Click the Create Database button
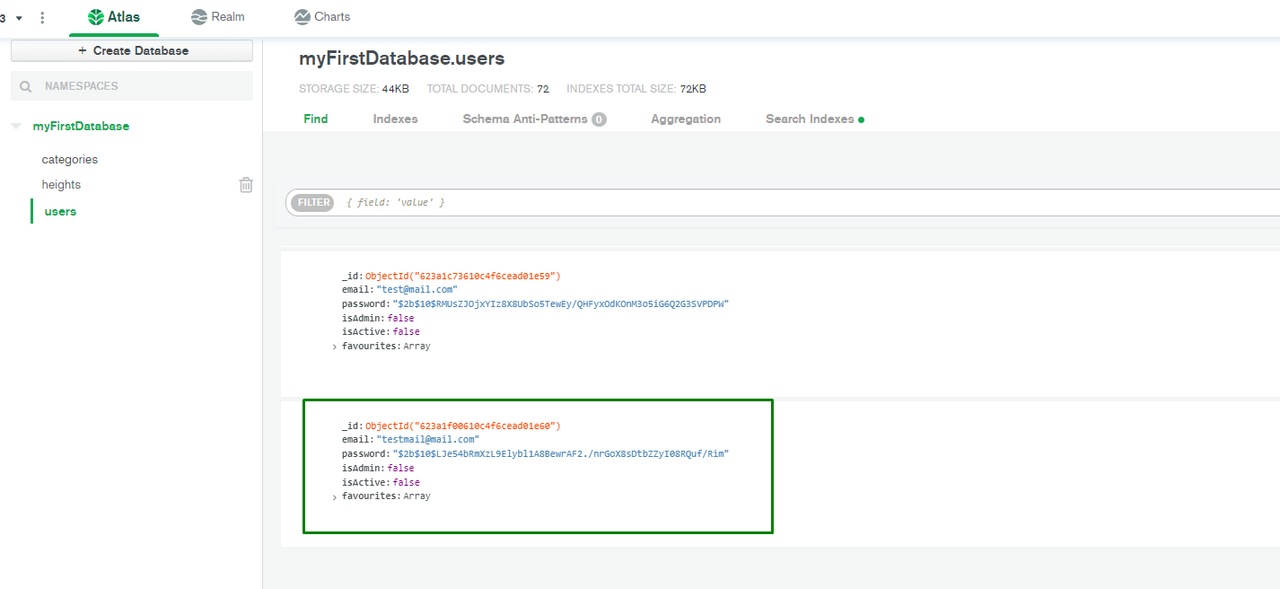The image size is (1280, 589). tap(132, 51)
